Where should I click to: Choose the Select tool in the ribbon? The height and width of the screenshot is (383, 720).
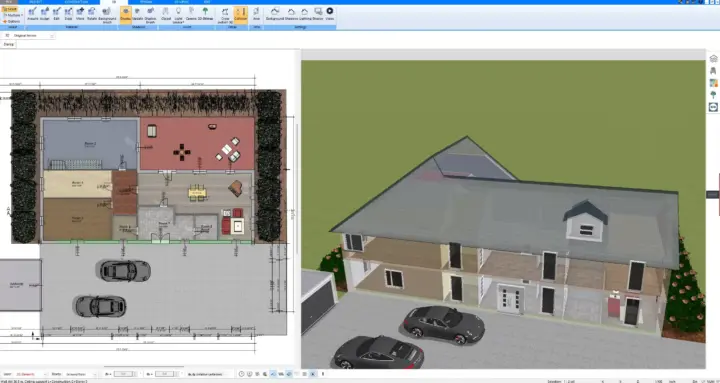coord(10,9)
